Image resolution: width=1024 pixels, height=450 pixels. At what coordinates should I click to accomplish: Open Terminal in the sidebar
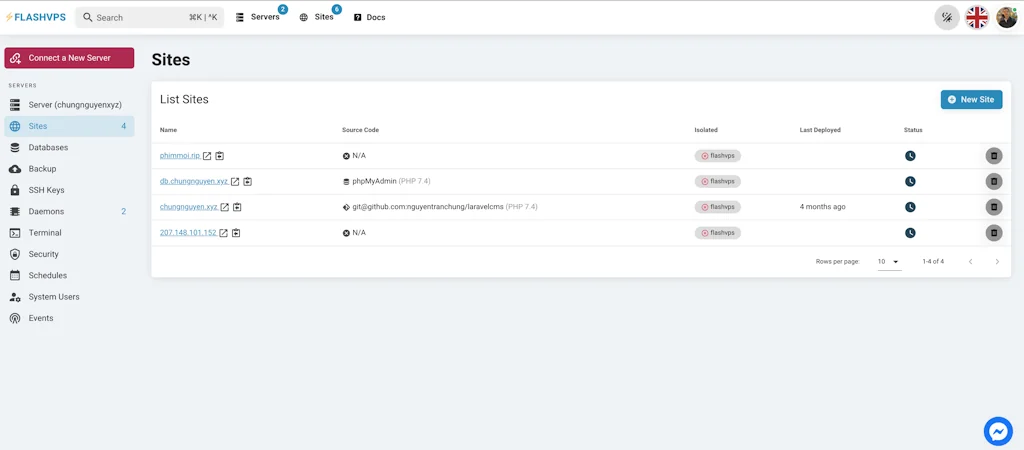(69, 233)
